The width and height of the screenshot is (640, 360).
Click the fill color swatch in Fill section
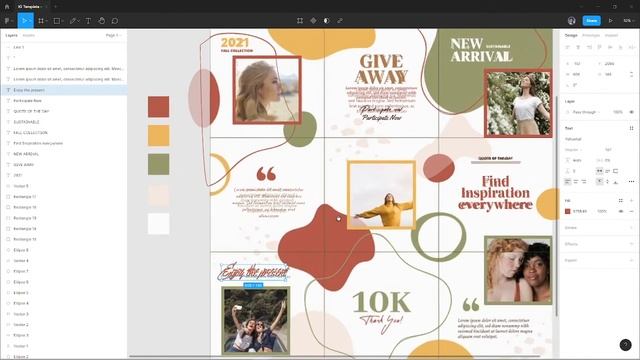point(567,211)
